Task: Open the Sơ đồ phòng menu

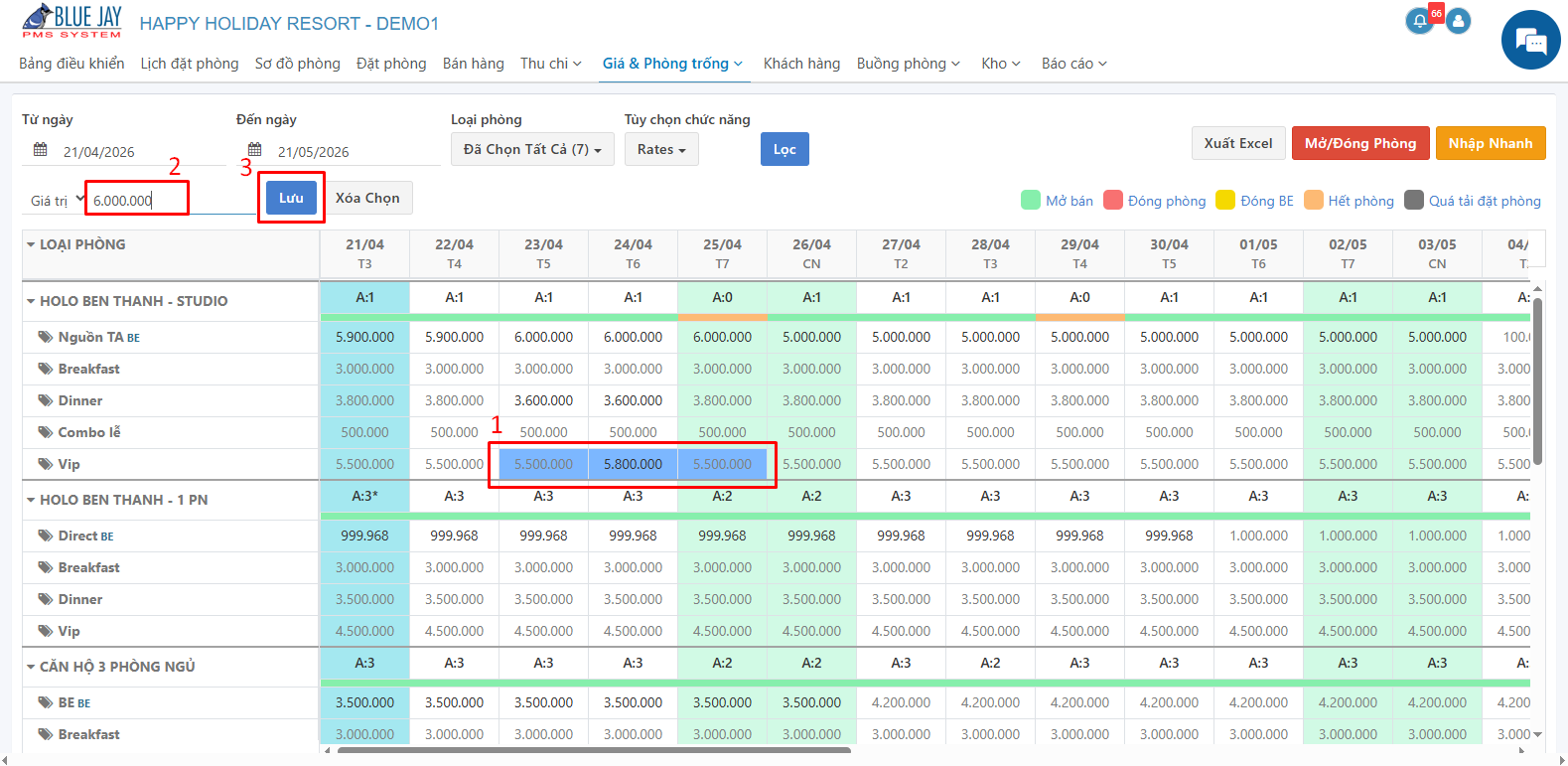Action: (x=297, y=64)
